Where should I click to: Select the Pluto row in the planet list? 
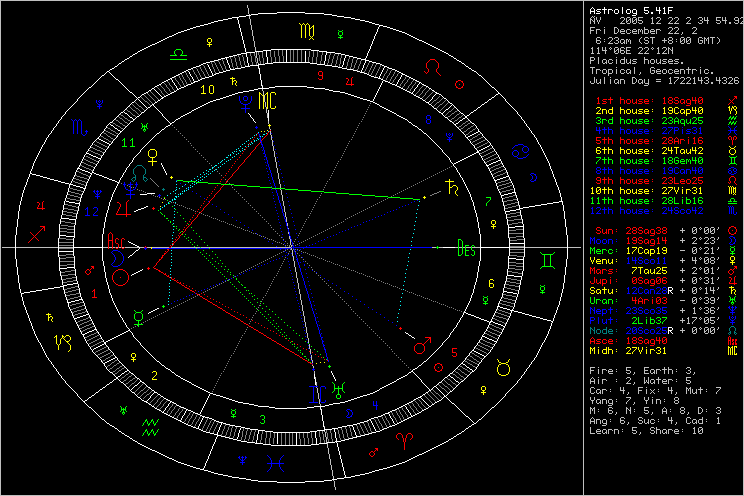[x=635, y=321]
